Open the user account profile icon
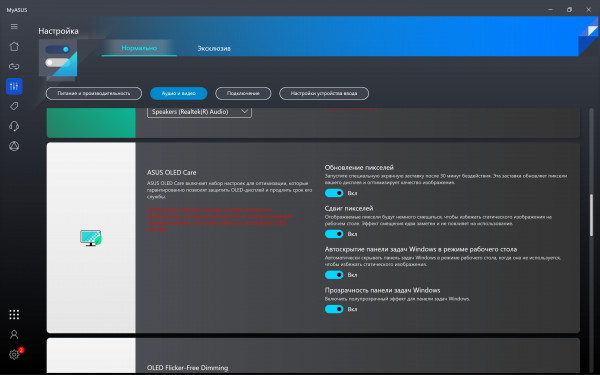Viewport: 600px width, 375px height. tap(14, 334)
